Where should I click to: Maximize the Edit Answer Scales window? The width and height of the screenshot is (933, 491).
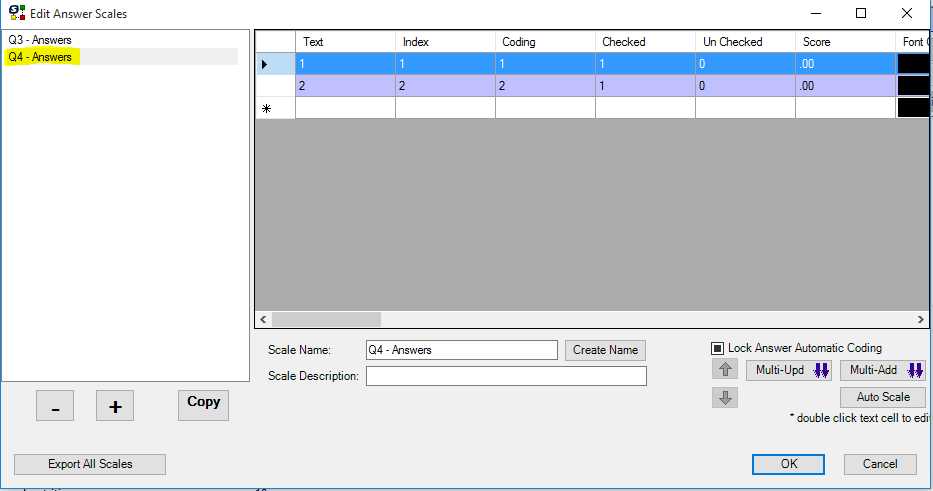tap(860, 13)
